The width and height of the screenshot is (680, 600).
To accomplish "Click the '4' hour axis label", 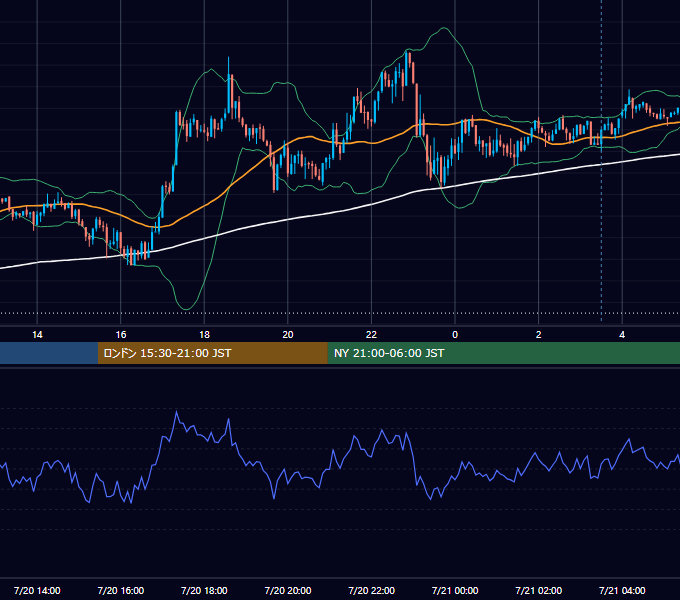I will click(x=622, y=335).
